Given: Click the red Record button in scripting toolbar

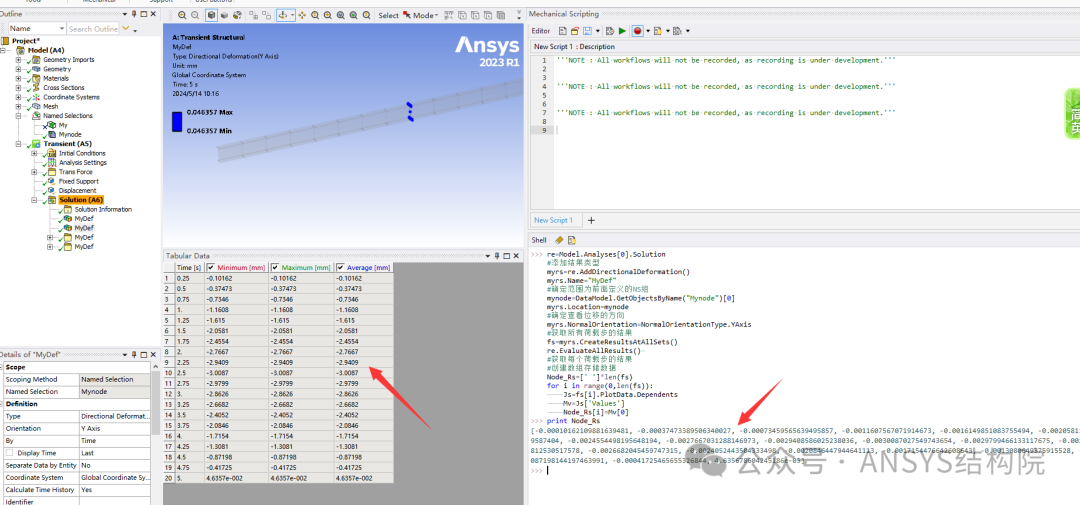Looking at the screenshot, I should [638, 31].
